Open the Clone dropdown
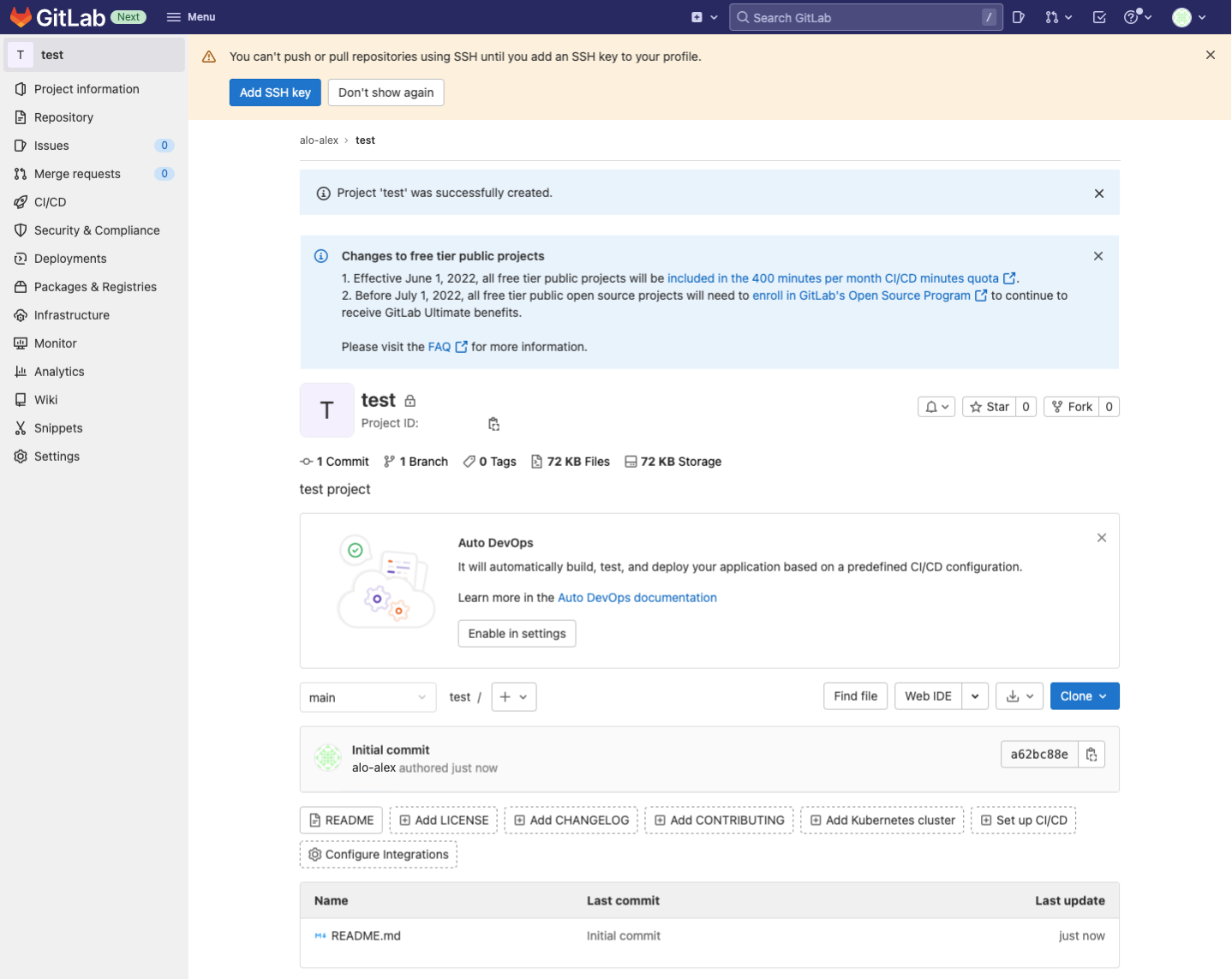Viewport: 1232px width, 979px height. [1085, 696]
